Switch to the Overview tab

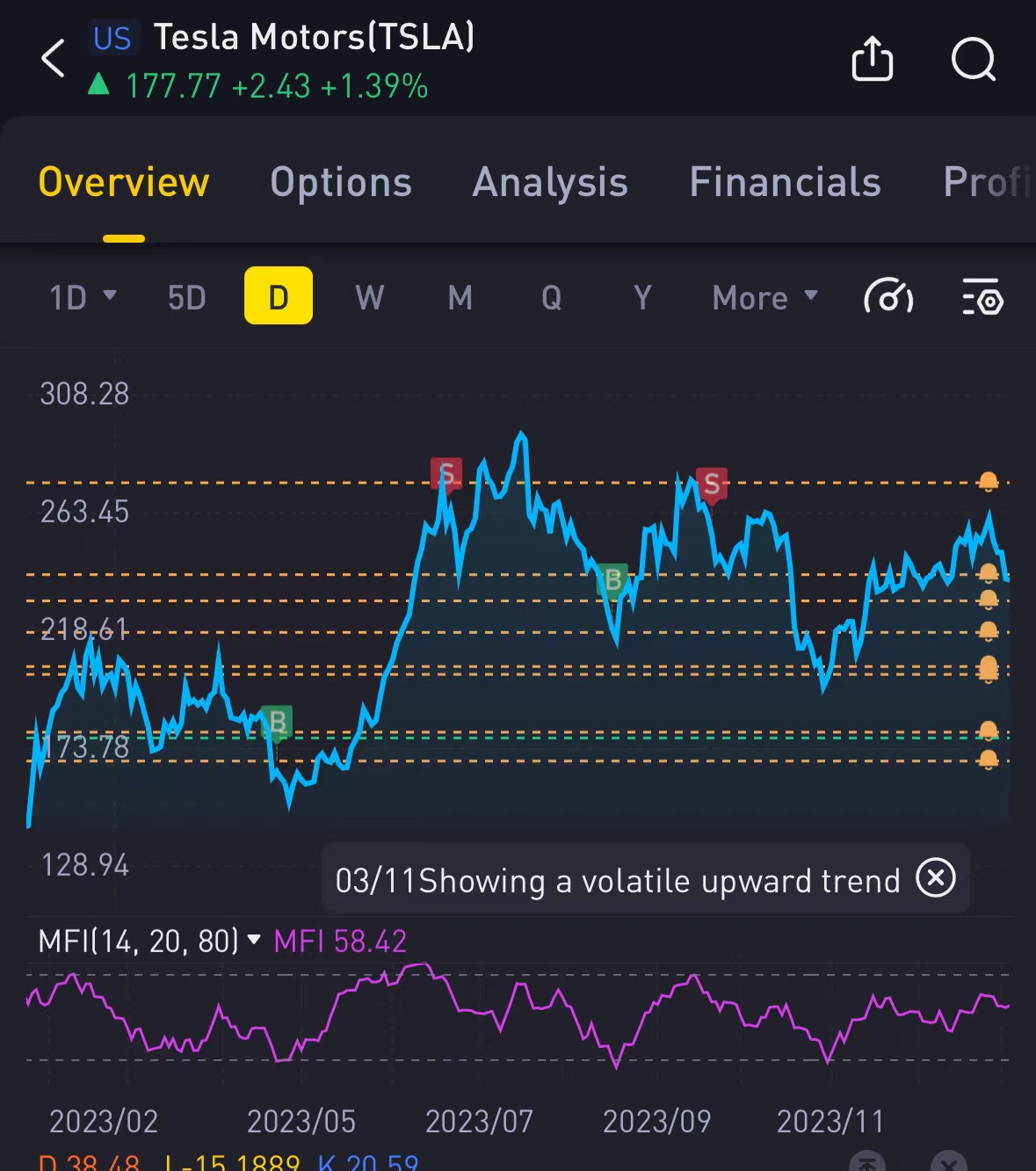pyautogui.click(x=124, y=182)
